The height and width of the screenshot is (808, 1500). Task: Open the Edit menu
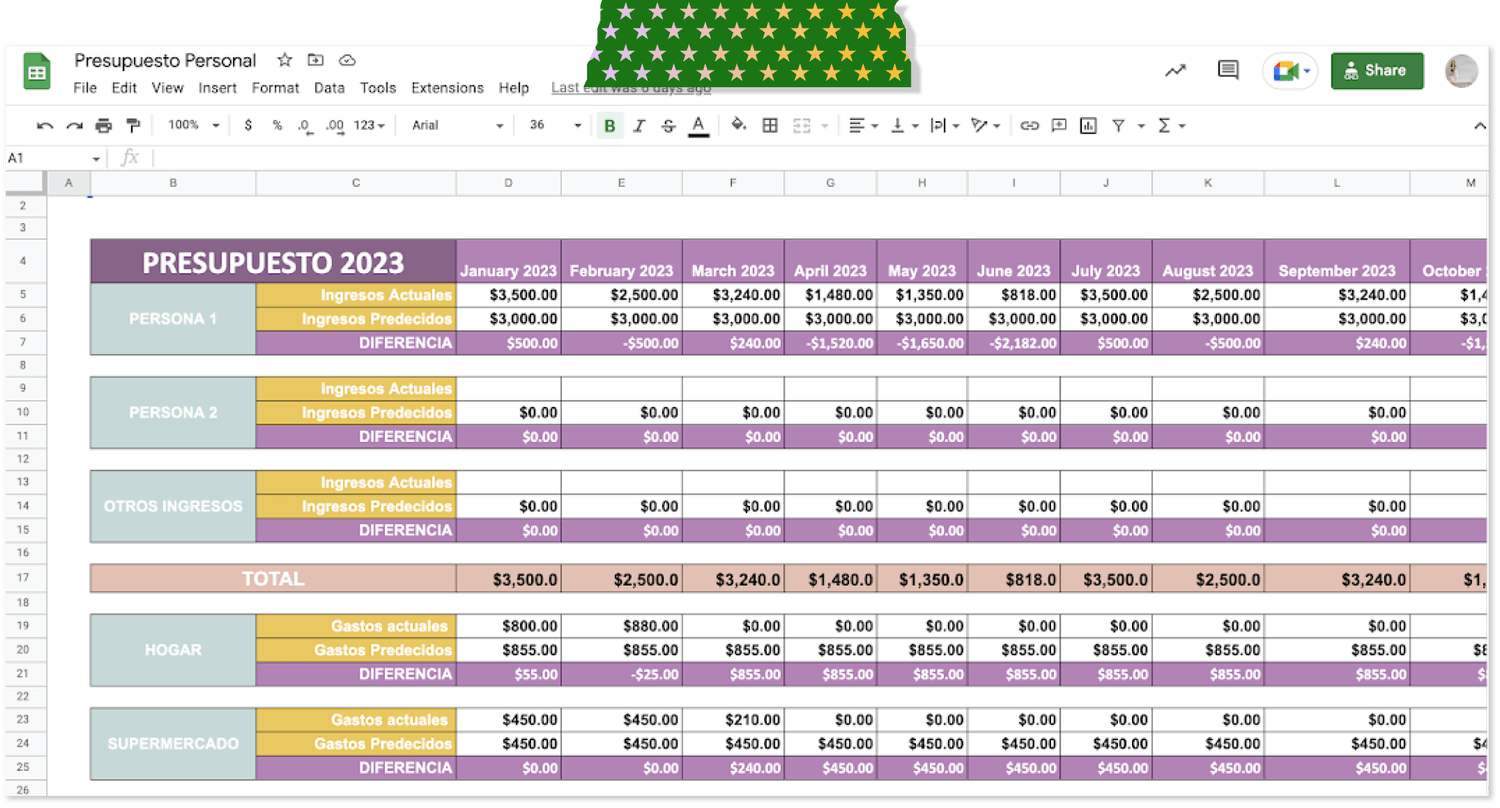[124, 88]
